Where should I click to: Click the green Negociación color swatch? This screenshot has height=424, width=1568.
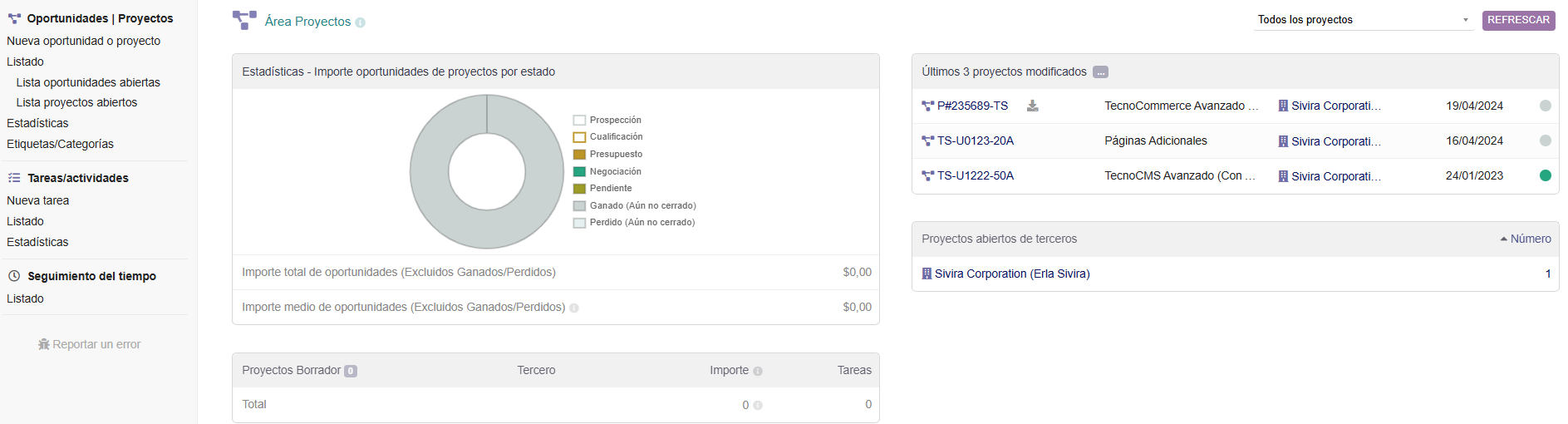click(x=579, y=171)
